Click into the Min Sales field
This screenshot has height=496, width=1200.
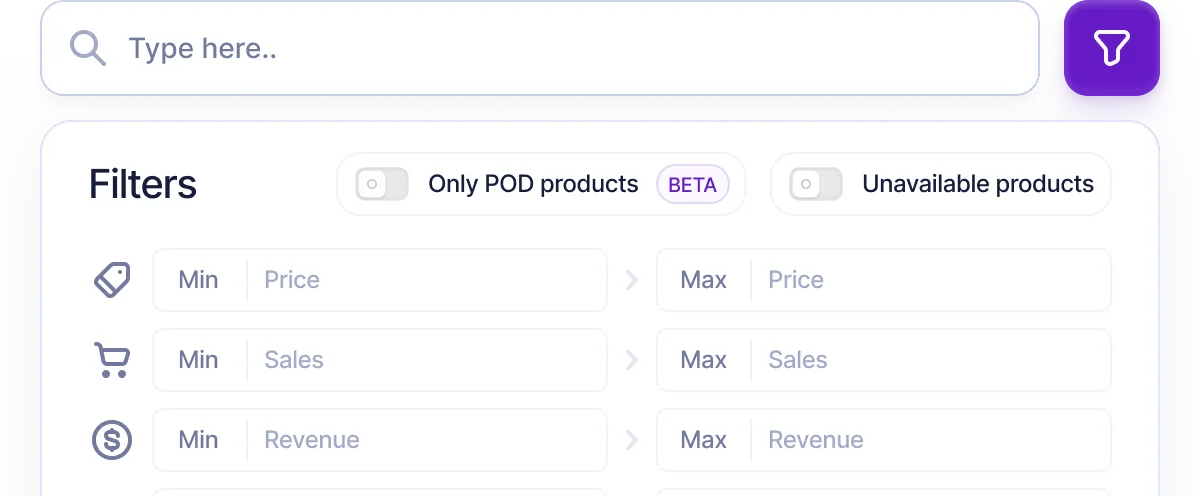(x=425, y=360)
